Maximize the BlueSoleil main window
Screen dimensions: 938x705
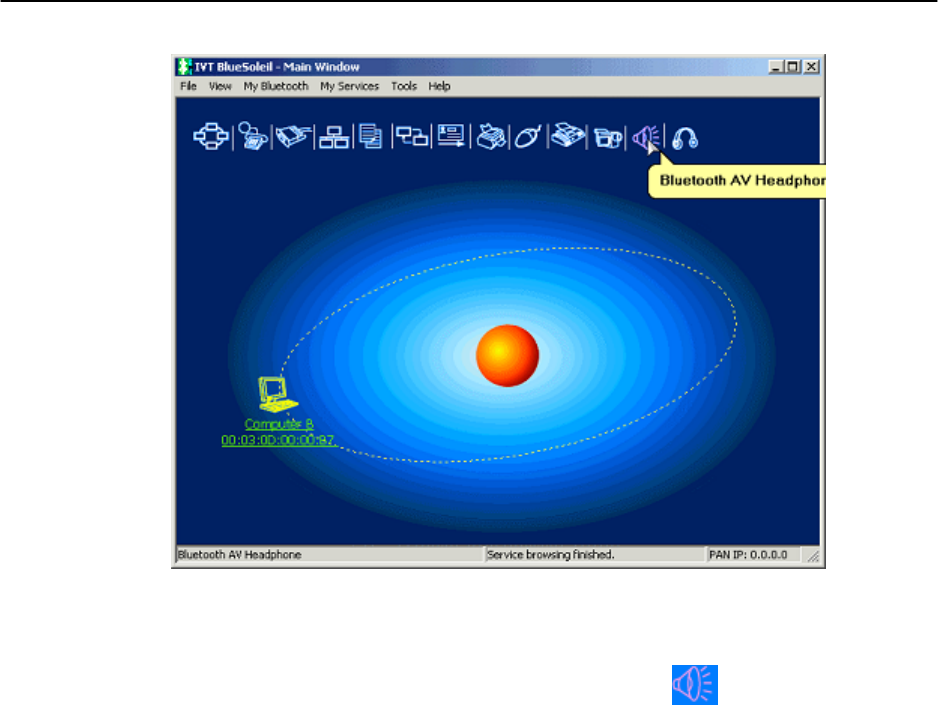pos(793,66)
